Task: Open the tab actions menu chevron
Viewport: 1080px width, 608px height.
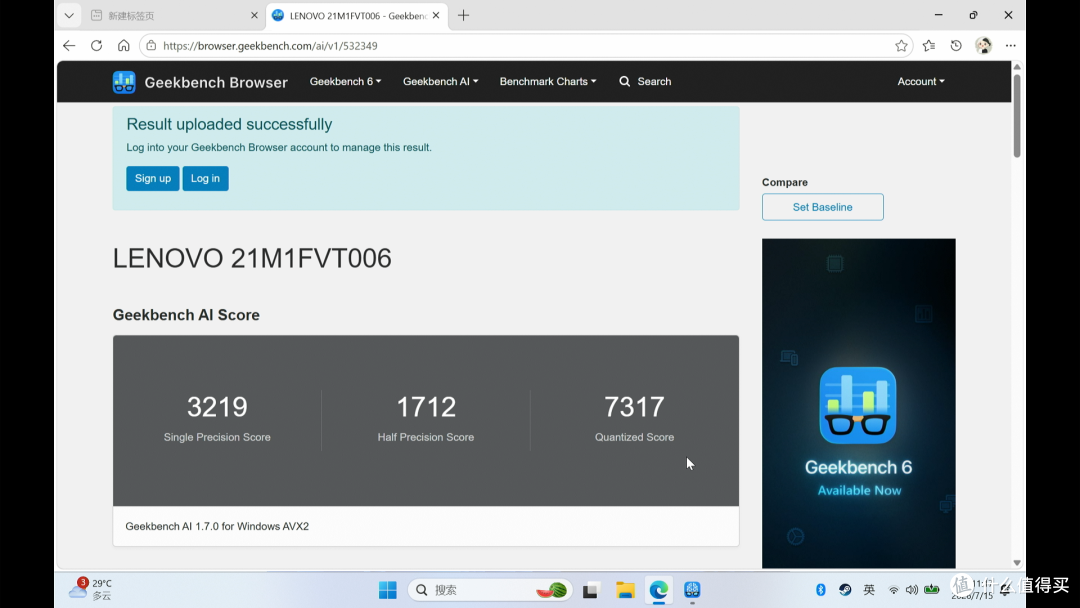Action: click(69, 15)
